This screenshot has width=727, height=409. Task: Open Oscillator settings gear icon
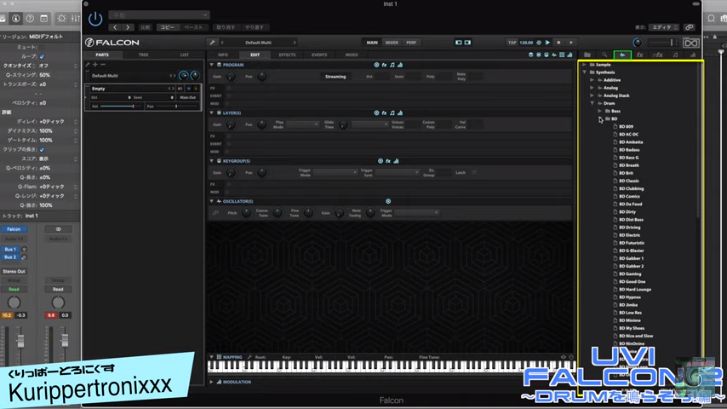(388, 201)
